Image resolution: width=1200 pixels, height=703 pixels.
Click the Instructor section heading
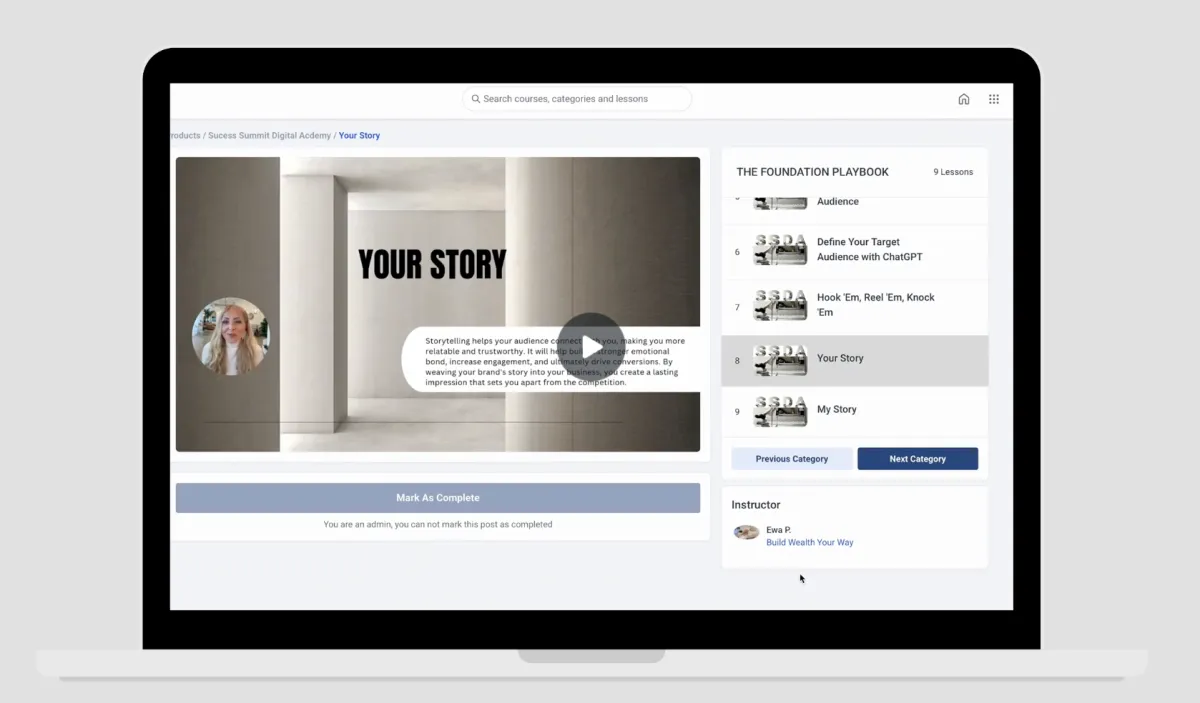[756, 505]
